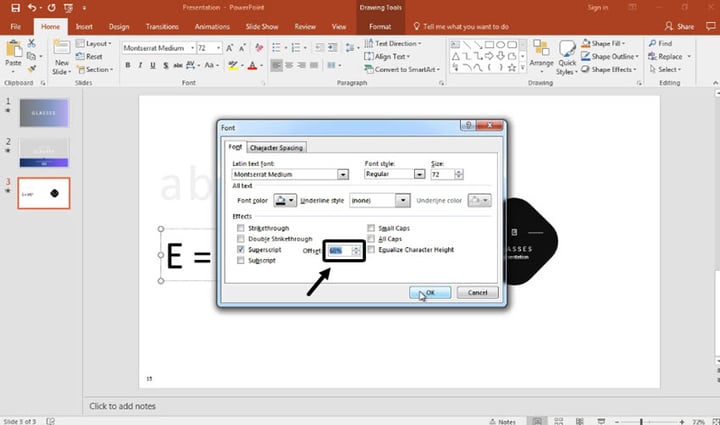Start presentation from beginning icon
Viewport: 720px width, 425px height.
(x=68, y=8)
